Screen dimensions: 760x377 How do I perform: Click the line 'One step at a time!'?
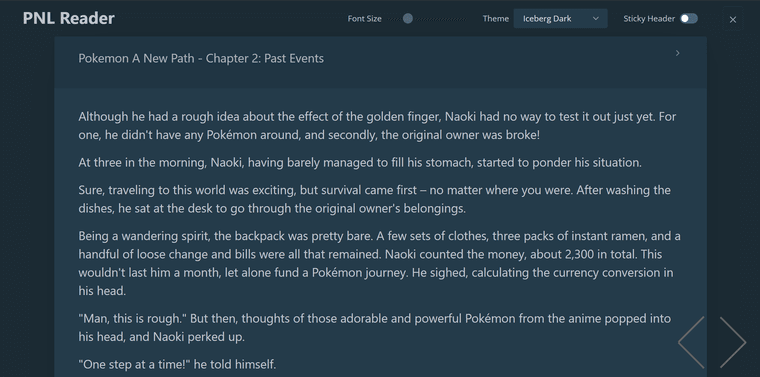177,364
